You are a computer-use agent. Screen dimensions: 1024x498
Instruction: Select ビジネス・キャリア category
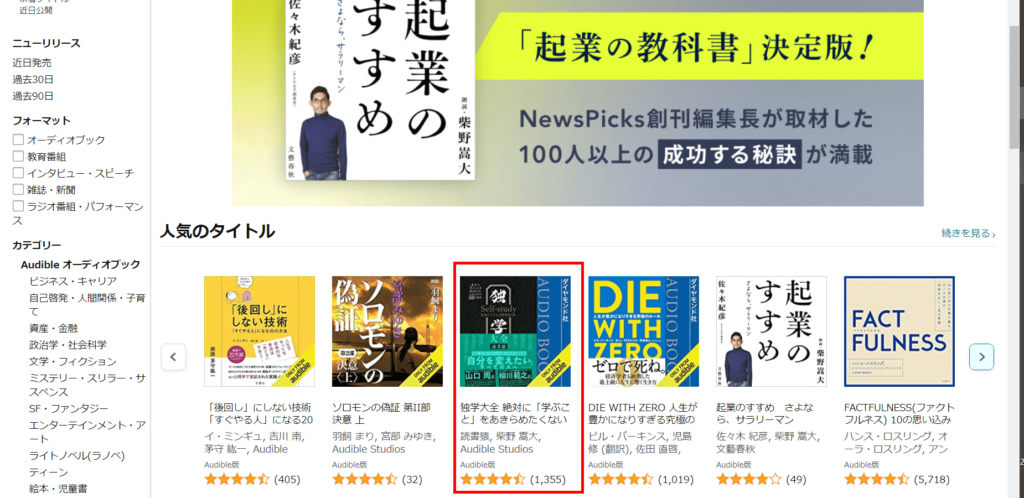tap(73, 281)
